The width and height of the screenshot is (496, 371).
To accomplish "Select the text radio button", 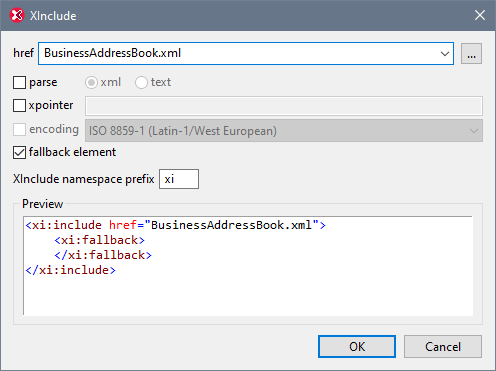I will coord(141,82).
